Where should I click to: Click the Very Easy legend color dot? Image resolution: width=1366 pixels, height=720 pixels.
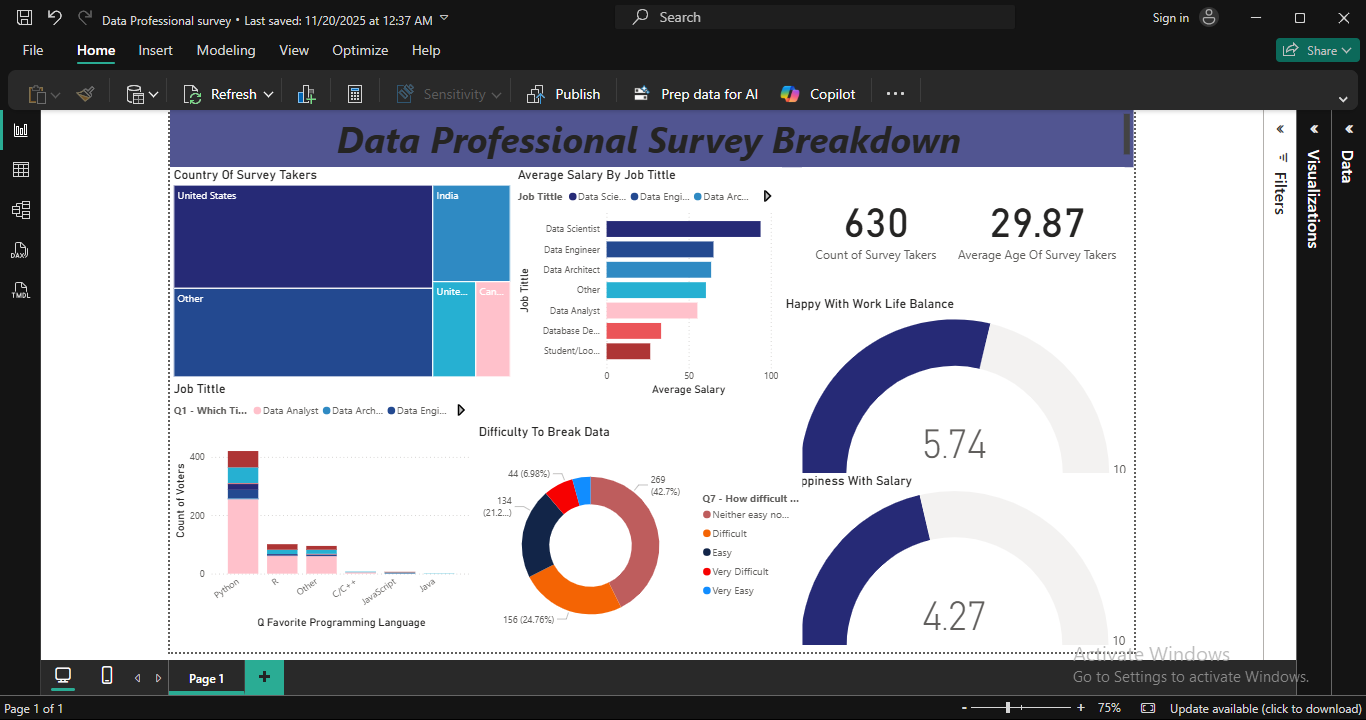707,591
